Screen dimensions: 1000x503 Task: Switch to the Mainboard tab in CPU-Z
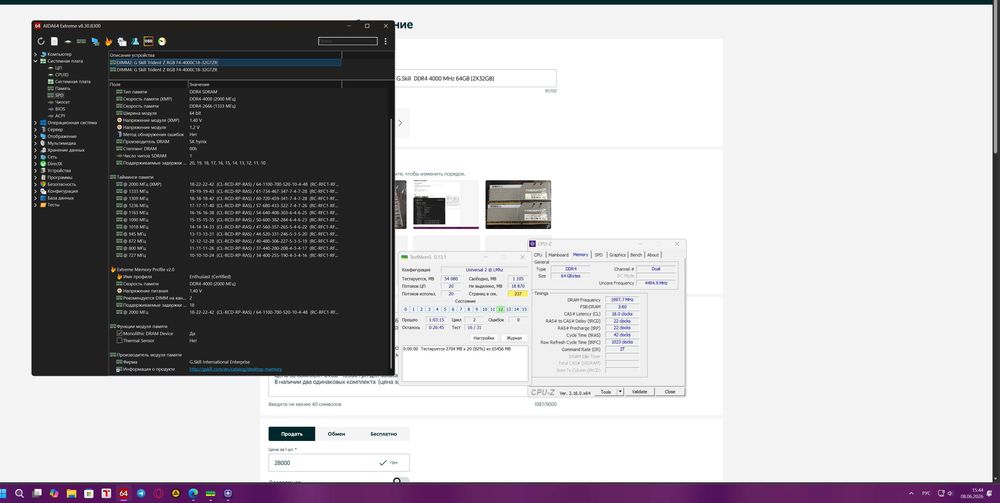[557, 254]
